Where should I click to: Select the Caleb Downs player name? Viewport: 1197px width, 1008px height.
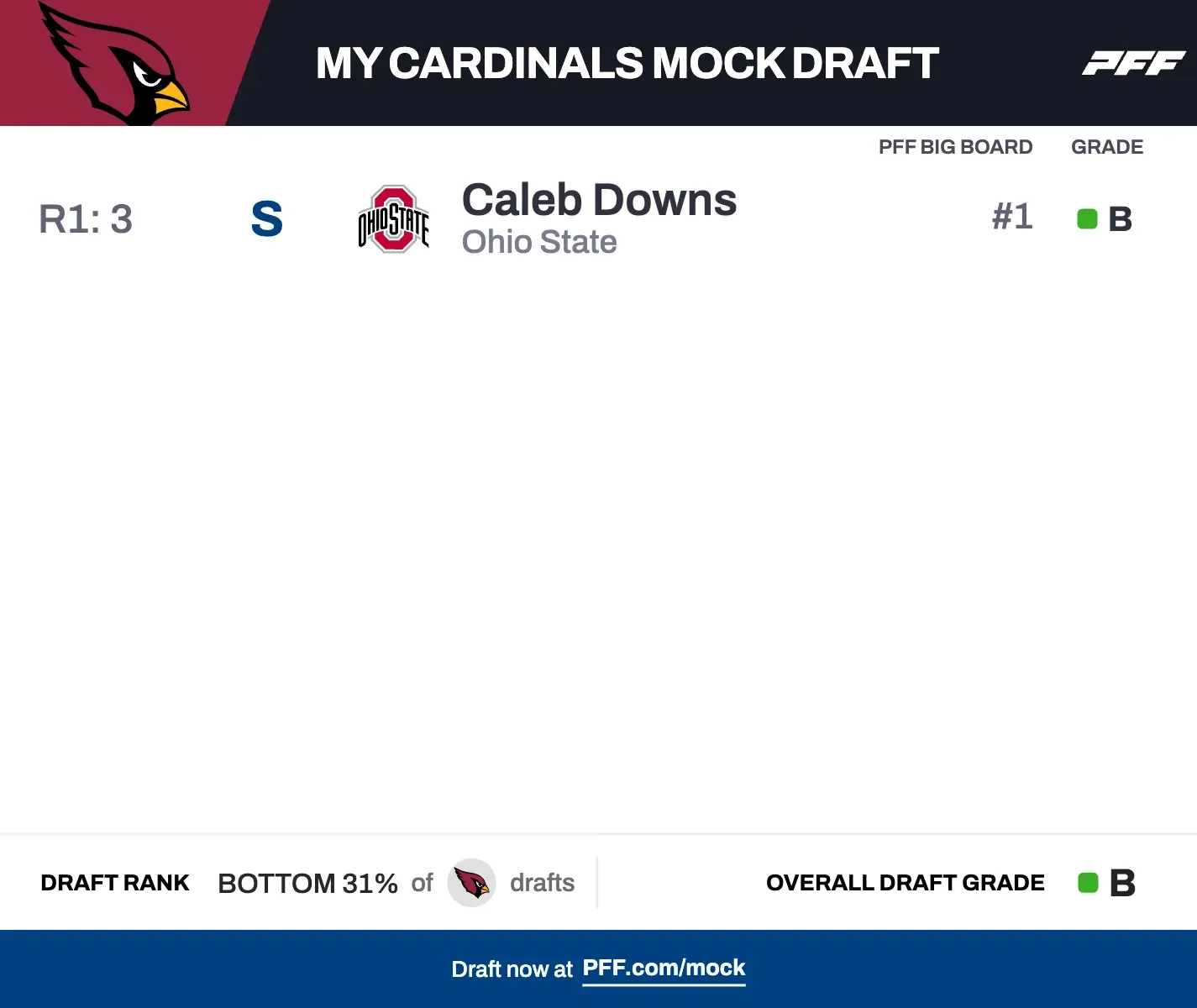point(599,200)
